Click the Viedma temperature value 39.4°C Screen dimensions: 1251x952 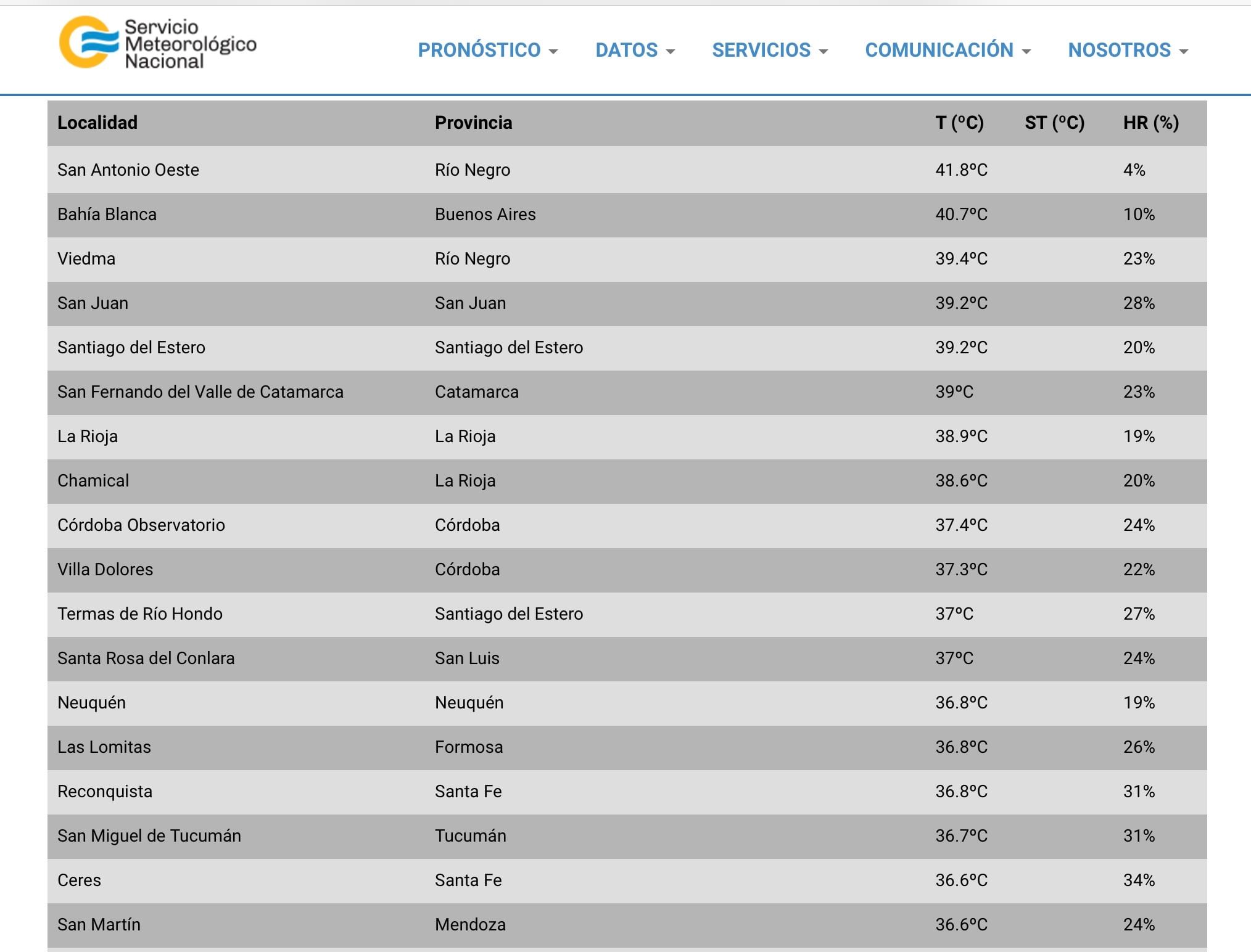click(x=961, y=258)
